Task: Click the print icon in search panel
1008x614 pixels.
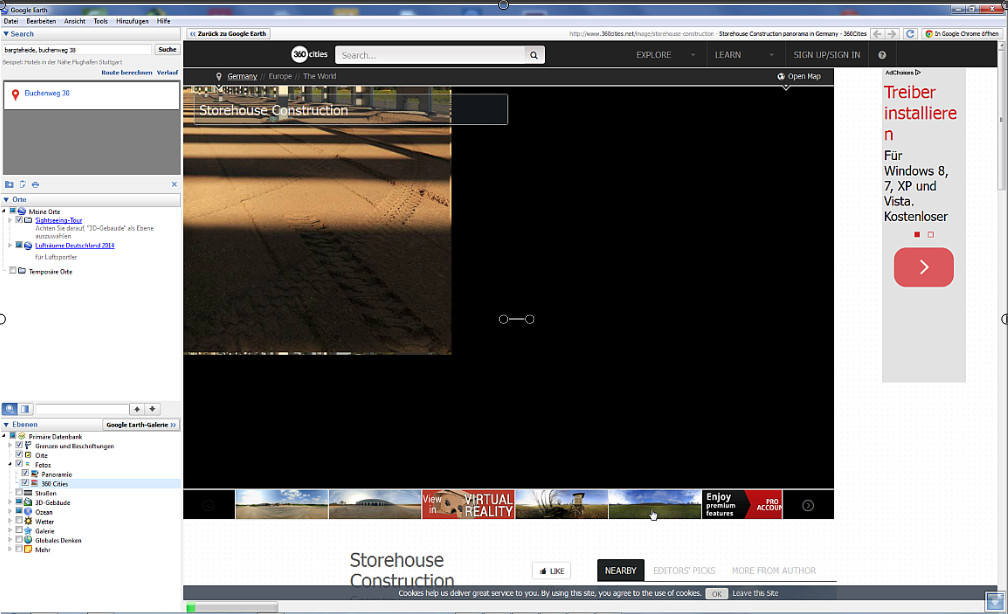Action: click(x=35, y=184)
